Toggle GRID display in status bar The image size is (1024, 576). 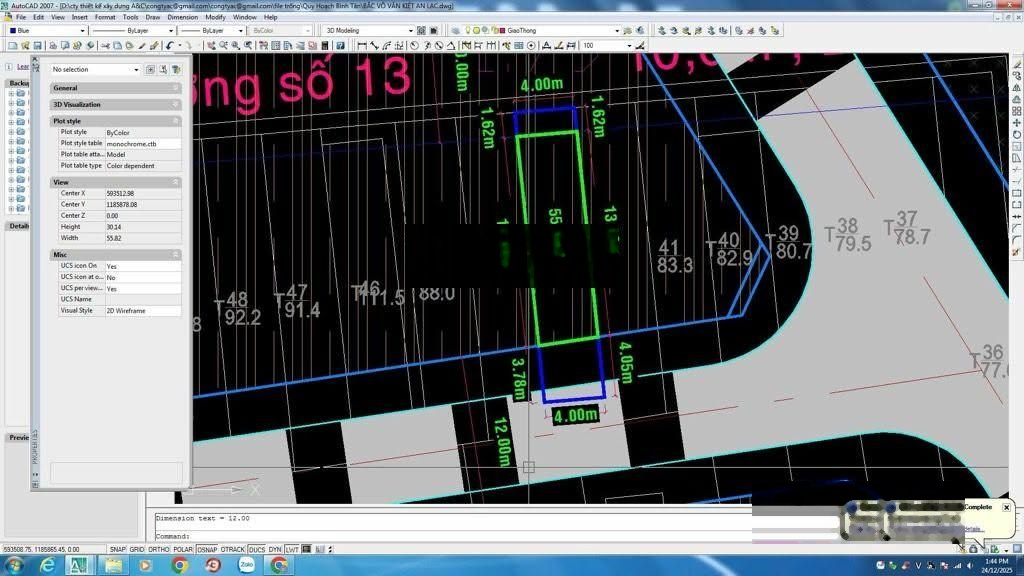[x=137, y=549]
